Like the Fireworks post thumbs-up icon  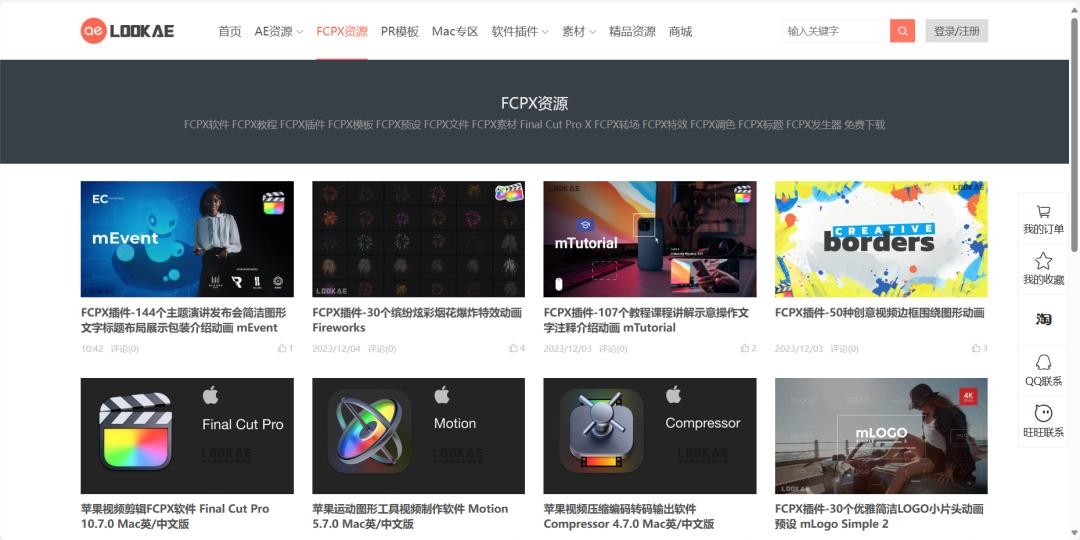coord(513,349)
